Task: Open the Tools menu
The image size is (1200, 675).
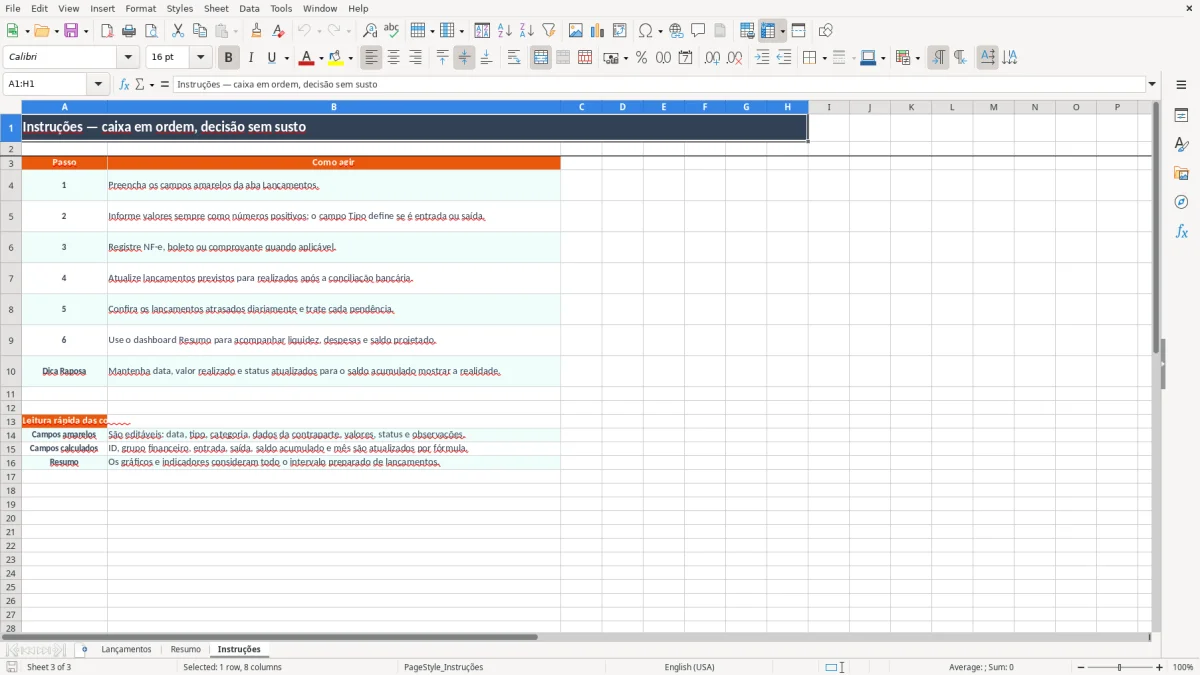Action: tap(281, 8)
